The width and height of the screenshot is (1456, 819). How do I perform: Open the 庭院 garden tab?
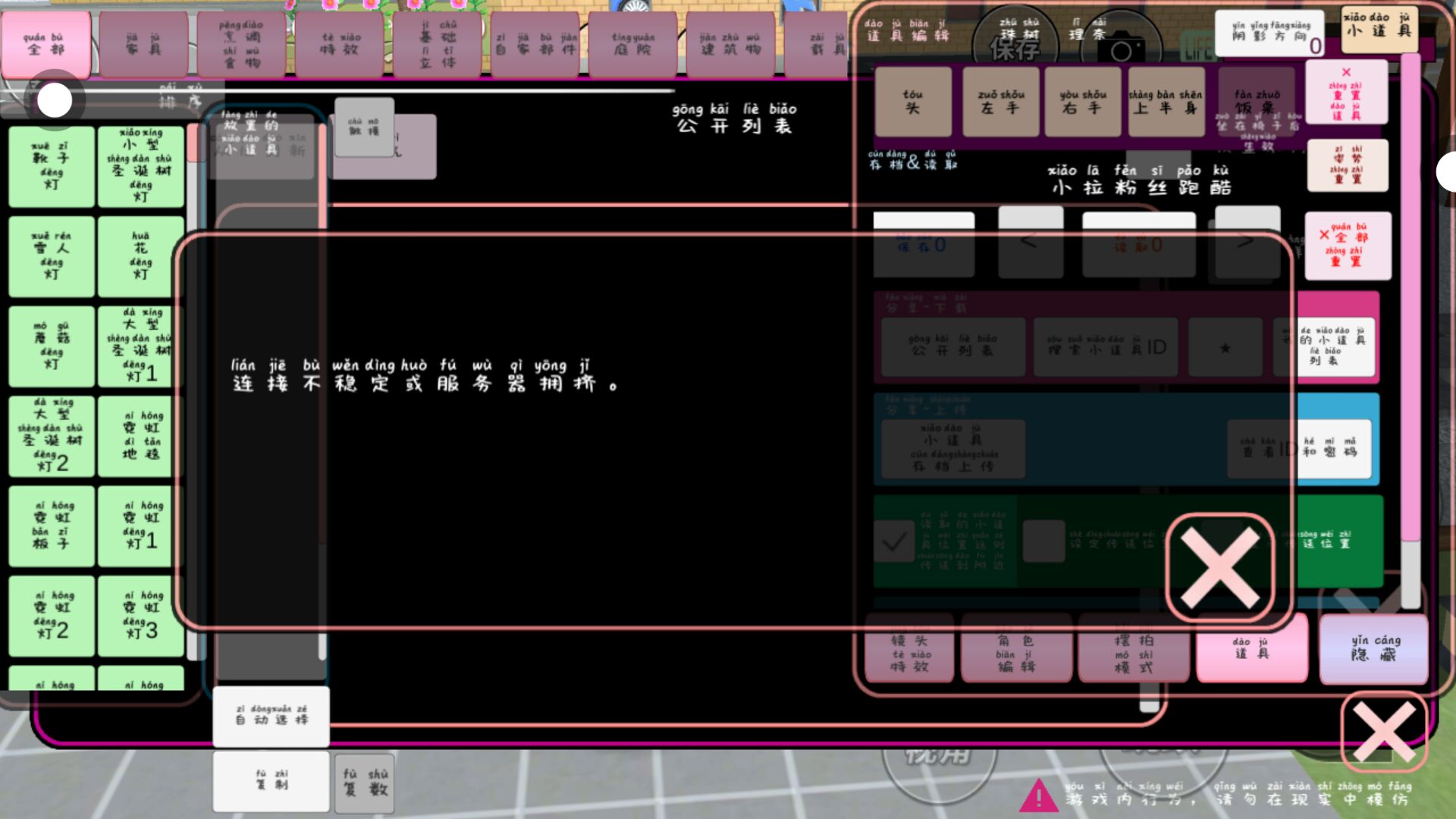pos(632,44)
